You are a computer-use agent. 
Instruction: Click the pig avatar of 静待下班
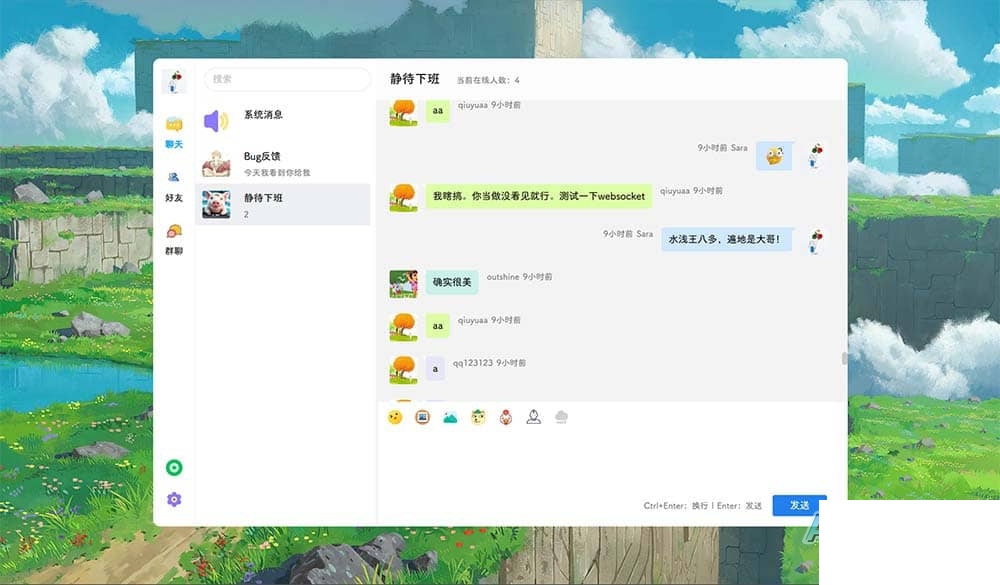coord(216,205)
